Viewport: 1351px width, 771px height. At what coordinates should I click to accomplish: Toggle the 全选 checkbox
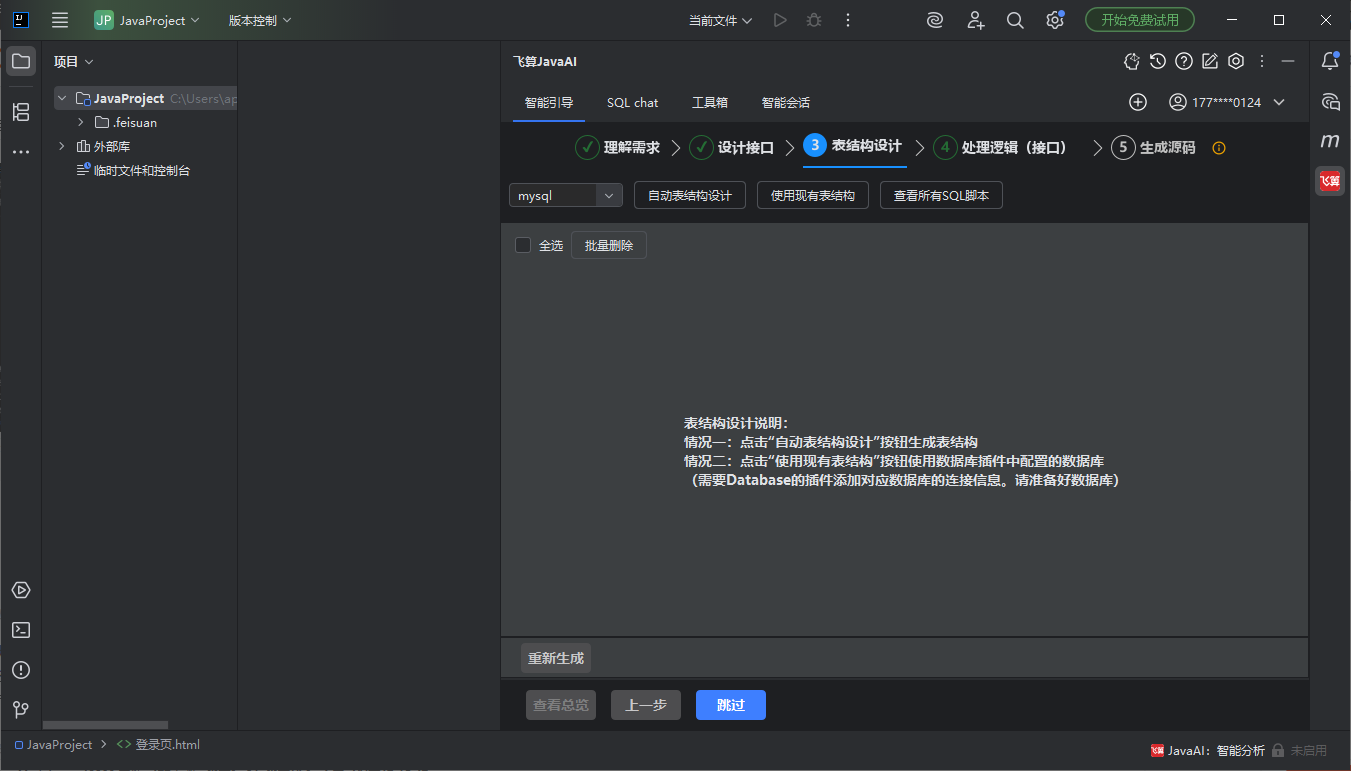pyautogui.click(x=523, y=245)
